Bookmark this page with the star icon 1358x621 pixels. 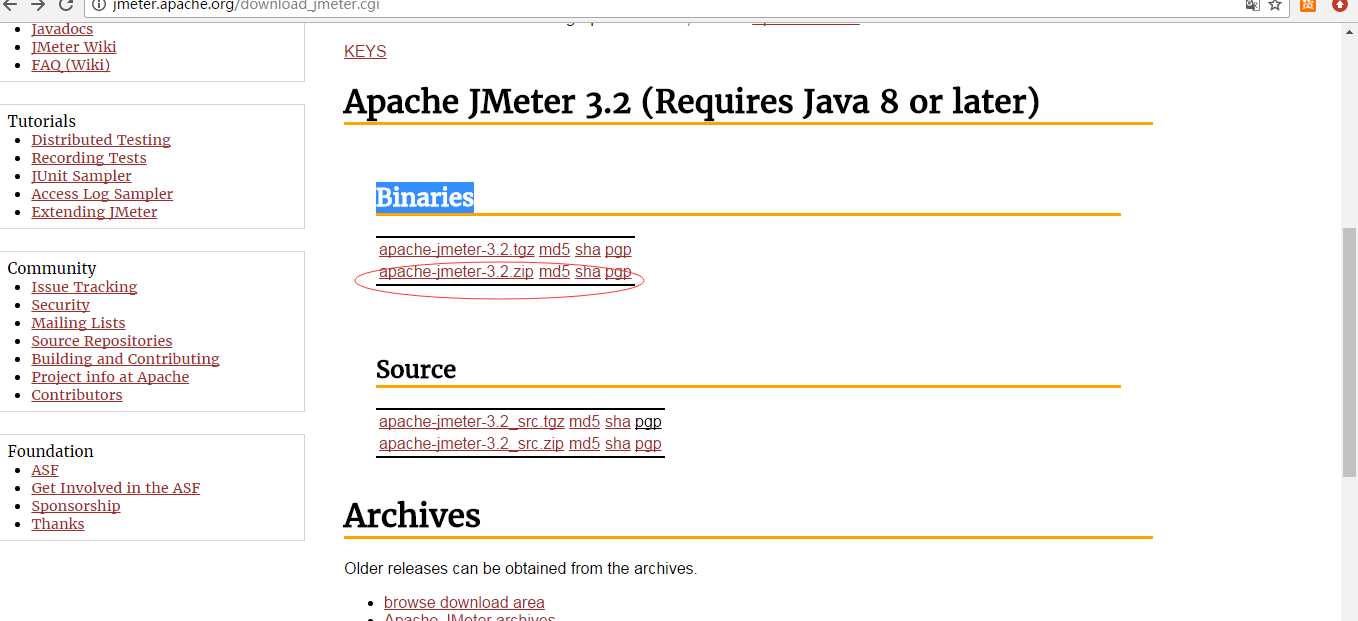pyautogui.click(x=1275, y=5)
